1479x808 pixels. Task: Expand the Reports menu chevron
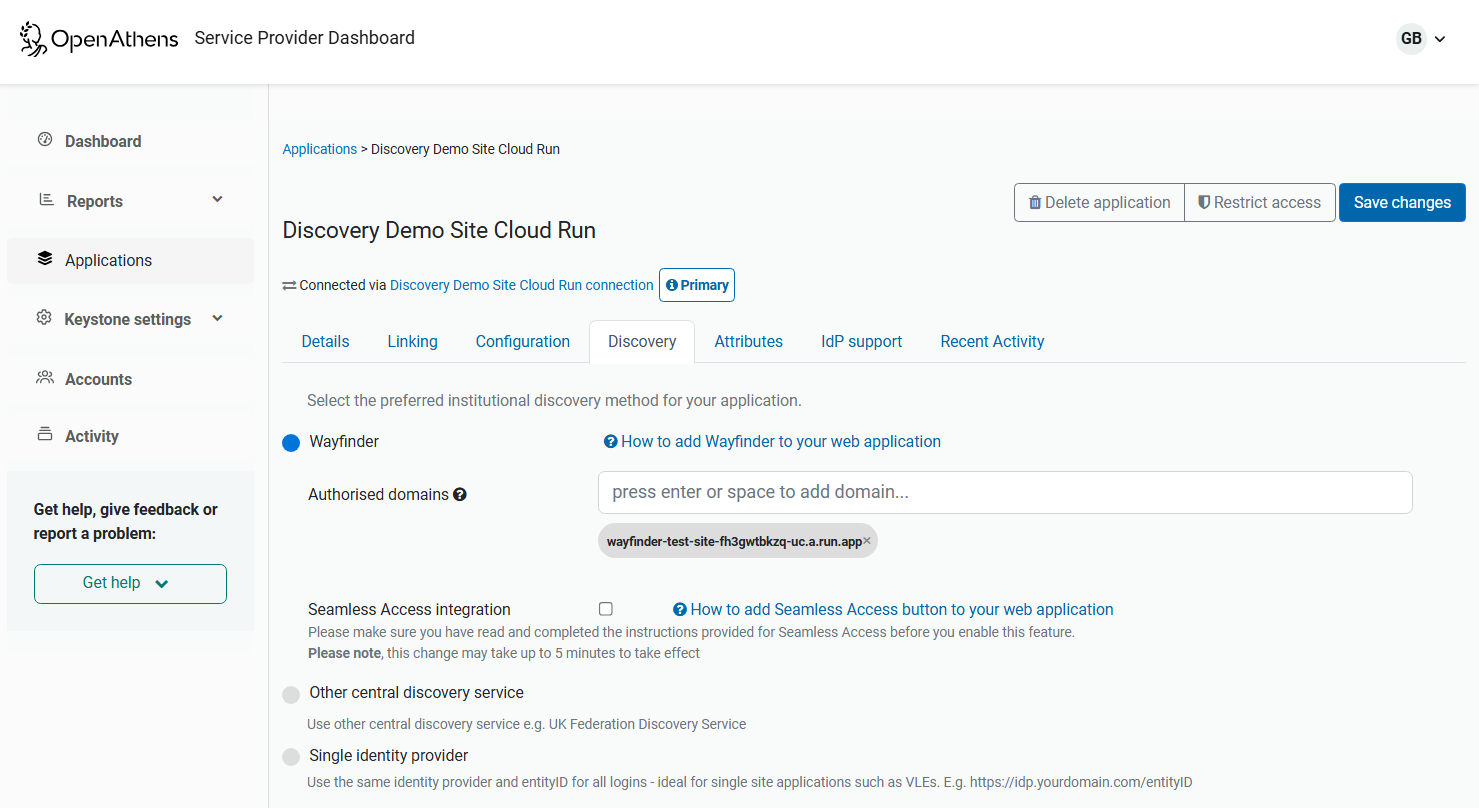point(217,199)
